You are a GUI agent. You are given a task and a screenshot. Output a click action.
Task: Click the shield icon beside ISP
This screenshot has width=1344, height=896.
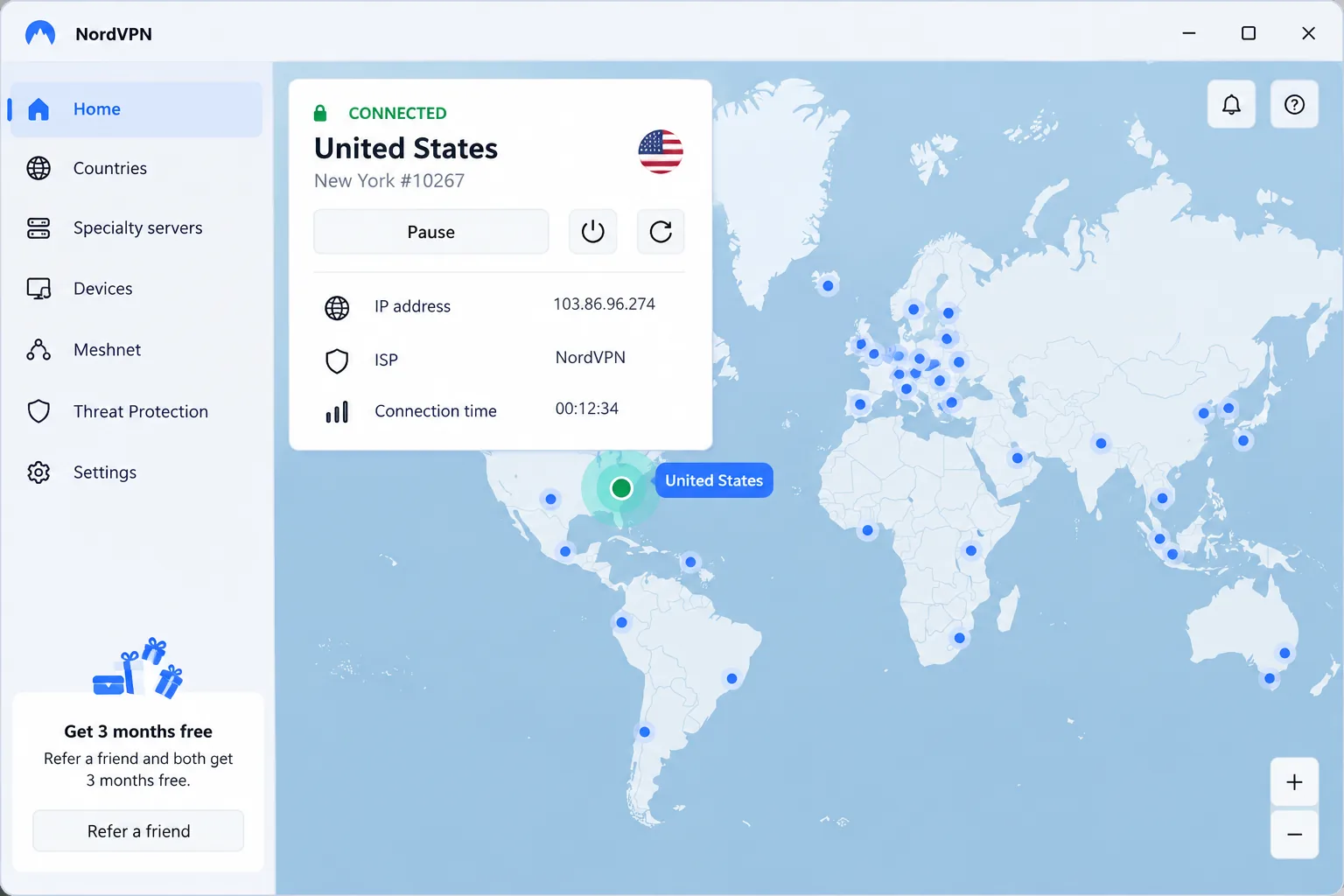click(337, 360)
